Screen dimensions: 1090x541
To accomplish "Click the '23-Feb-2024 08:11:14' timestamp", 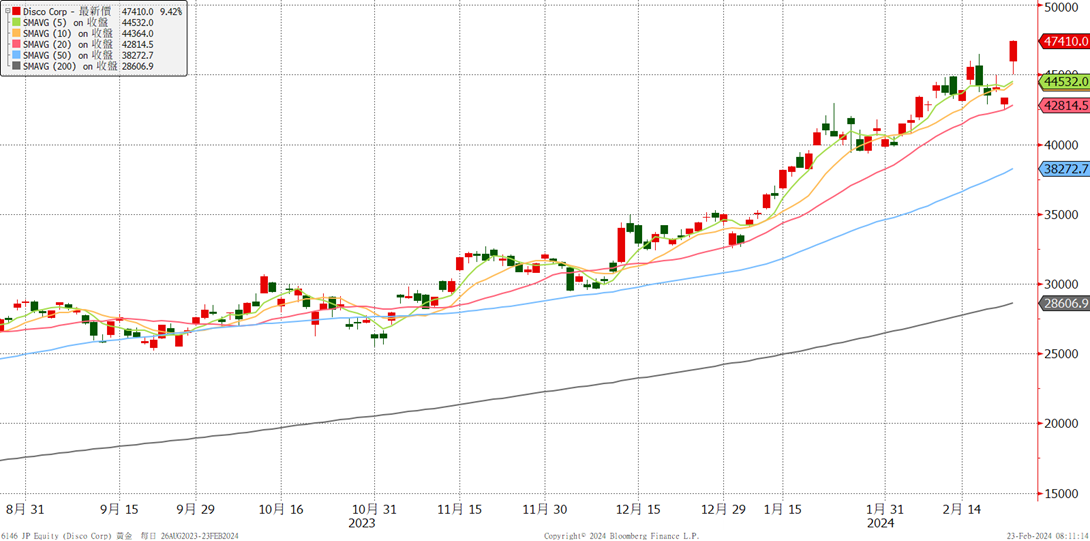I will point(1047,536).
